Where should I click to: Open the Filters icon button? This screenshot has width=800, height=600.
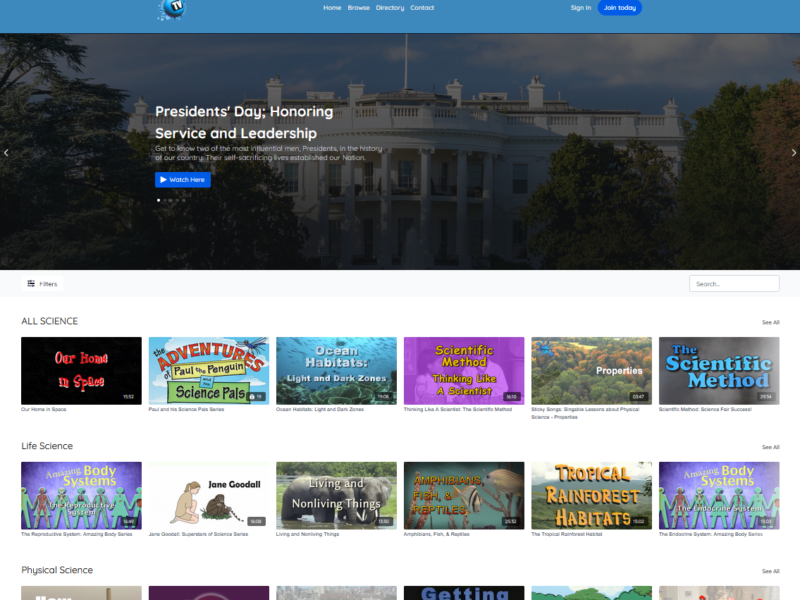pos(42,284)
